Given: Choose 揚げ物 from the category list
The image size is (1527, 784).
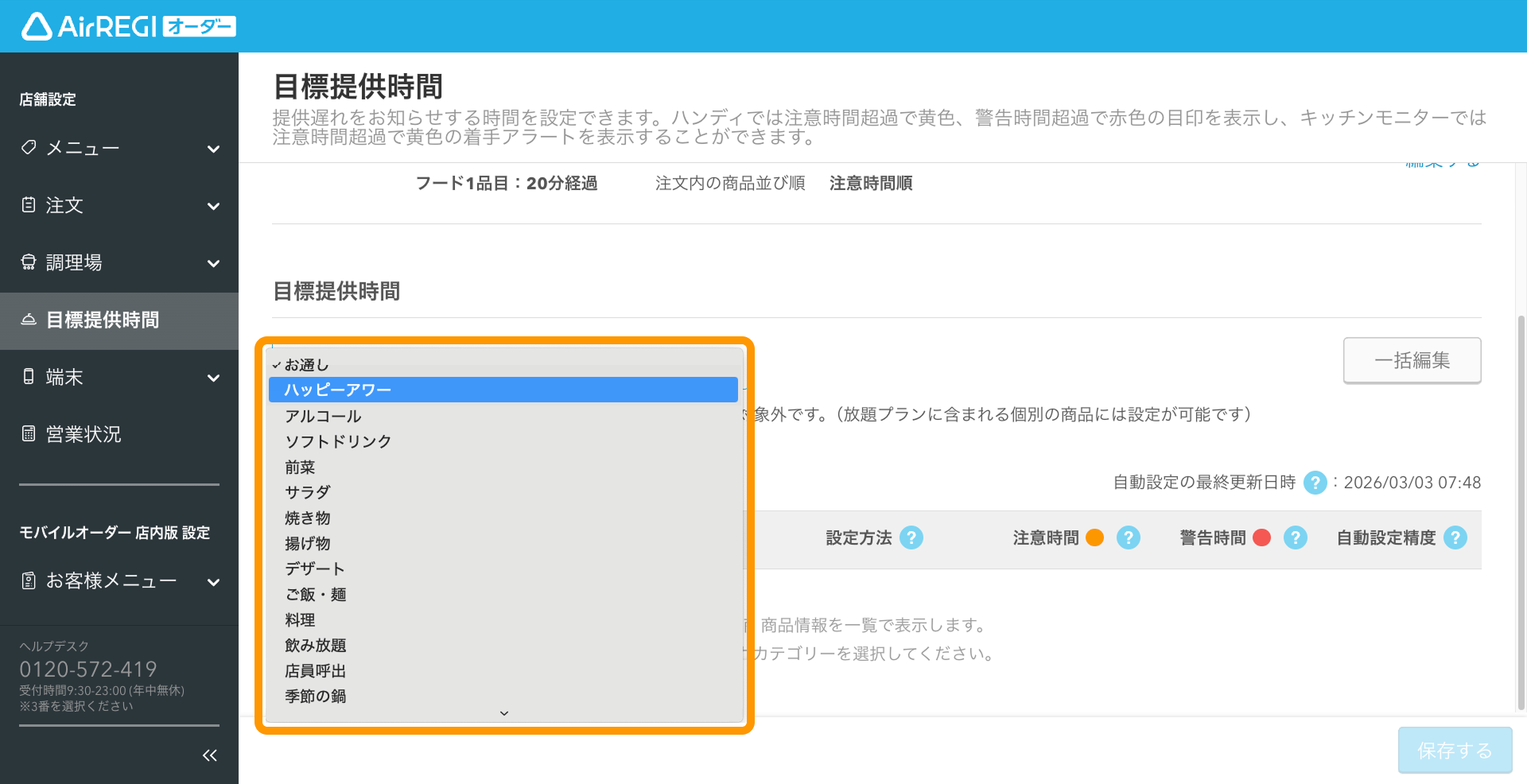Looking at the screenshot, I should [x=503, y=543].
